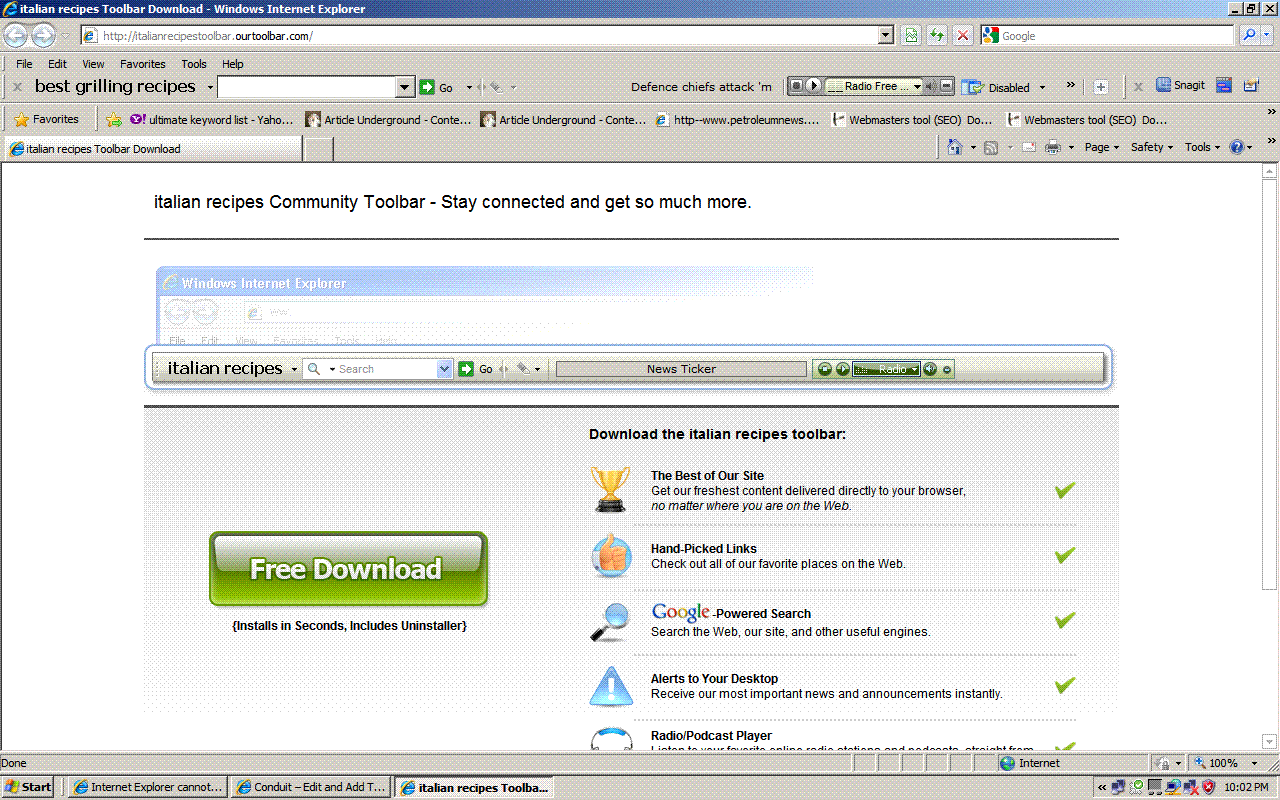Select the italian recipes Toolbar Download tab
Screen dimensions: 1280x800
pos(152,149)
